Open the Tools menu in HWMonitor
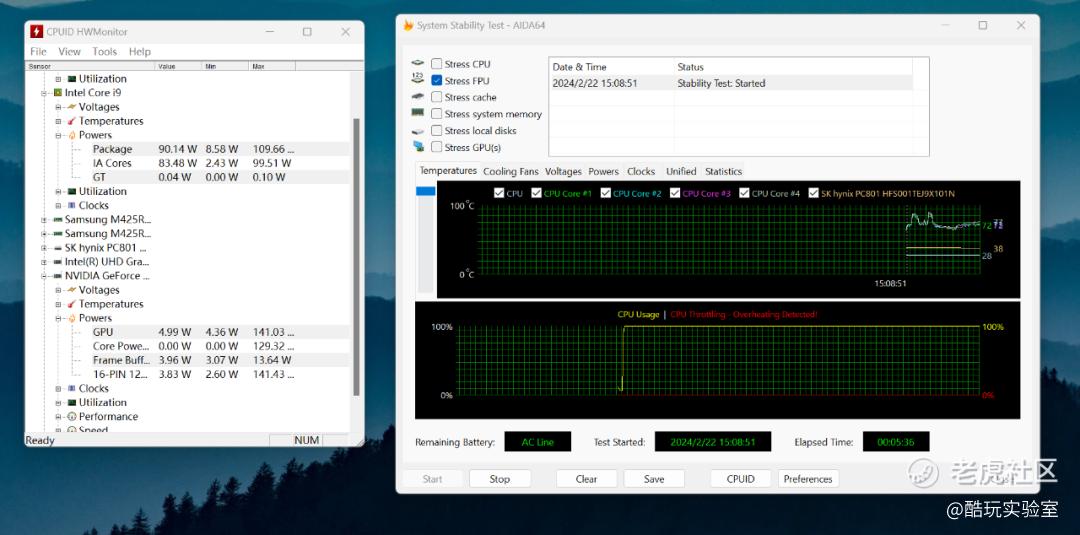This screenshot has width=1080, height=535. tap(105, 52)
